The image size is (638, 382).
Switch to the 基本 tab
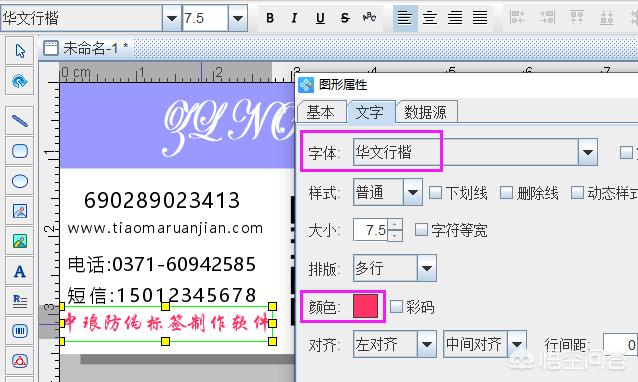[x=321, y=112]
